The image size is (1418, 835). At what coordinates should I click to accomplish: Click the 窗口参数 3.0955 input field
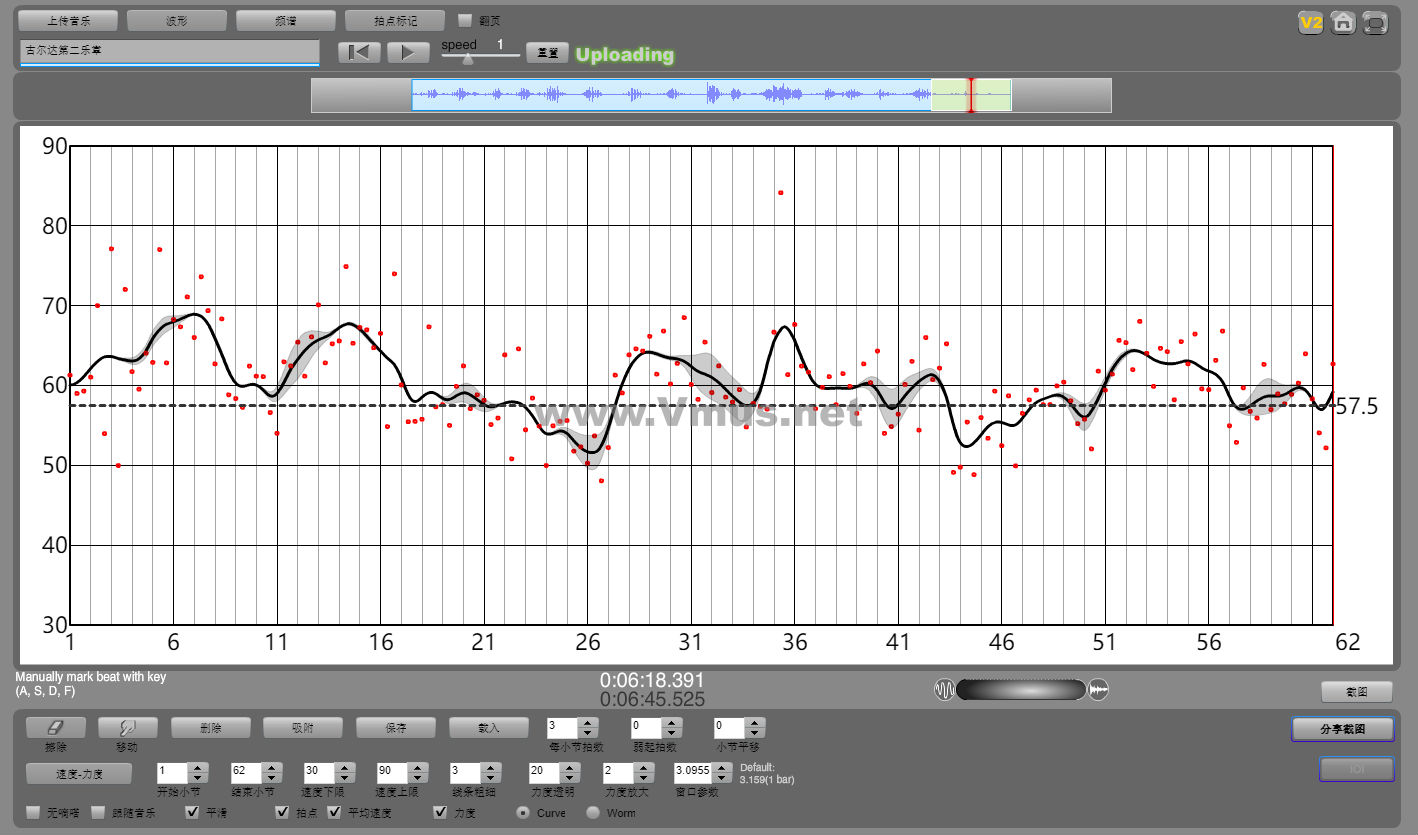click(x=692, y=773)
